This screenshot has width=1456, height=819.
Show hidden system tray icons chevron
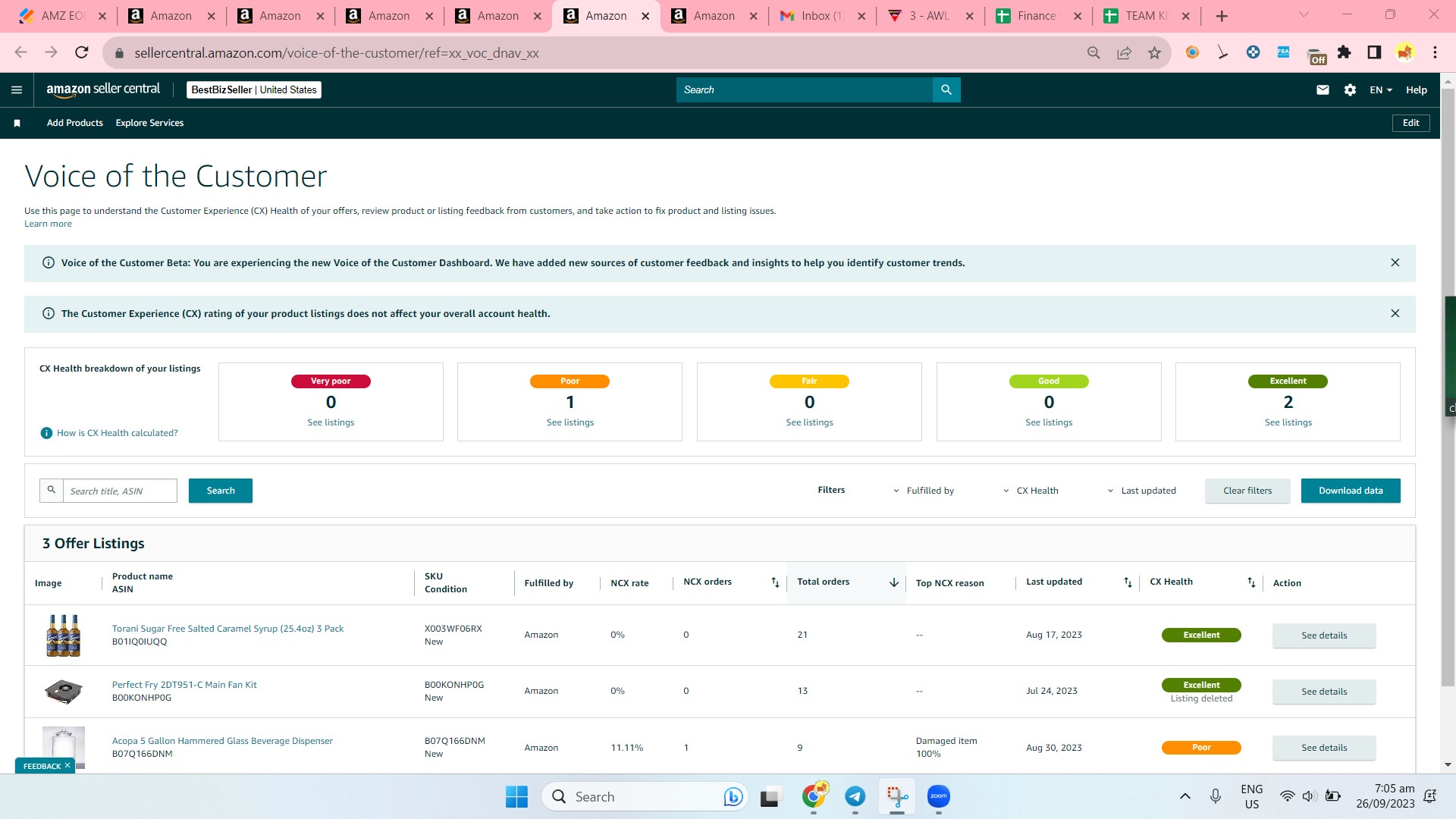[x=1185, y=796]
